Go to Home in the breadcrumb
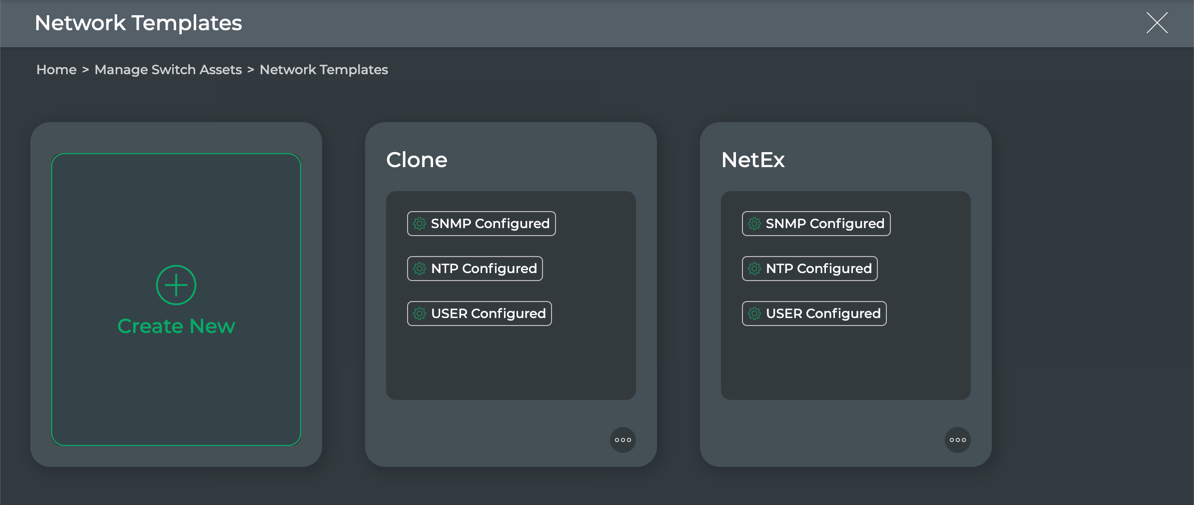The image size is (1194, 505). click(x=56, y=70)
